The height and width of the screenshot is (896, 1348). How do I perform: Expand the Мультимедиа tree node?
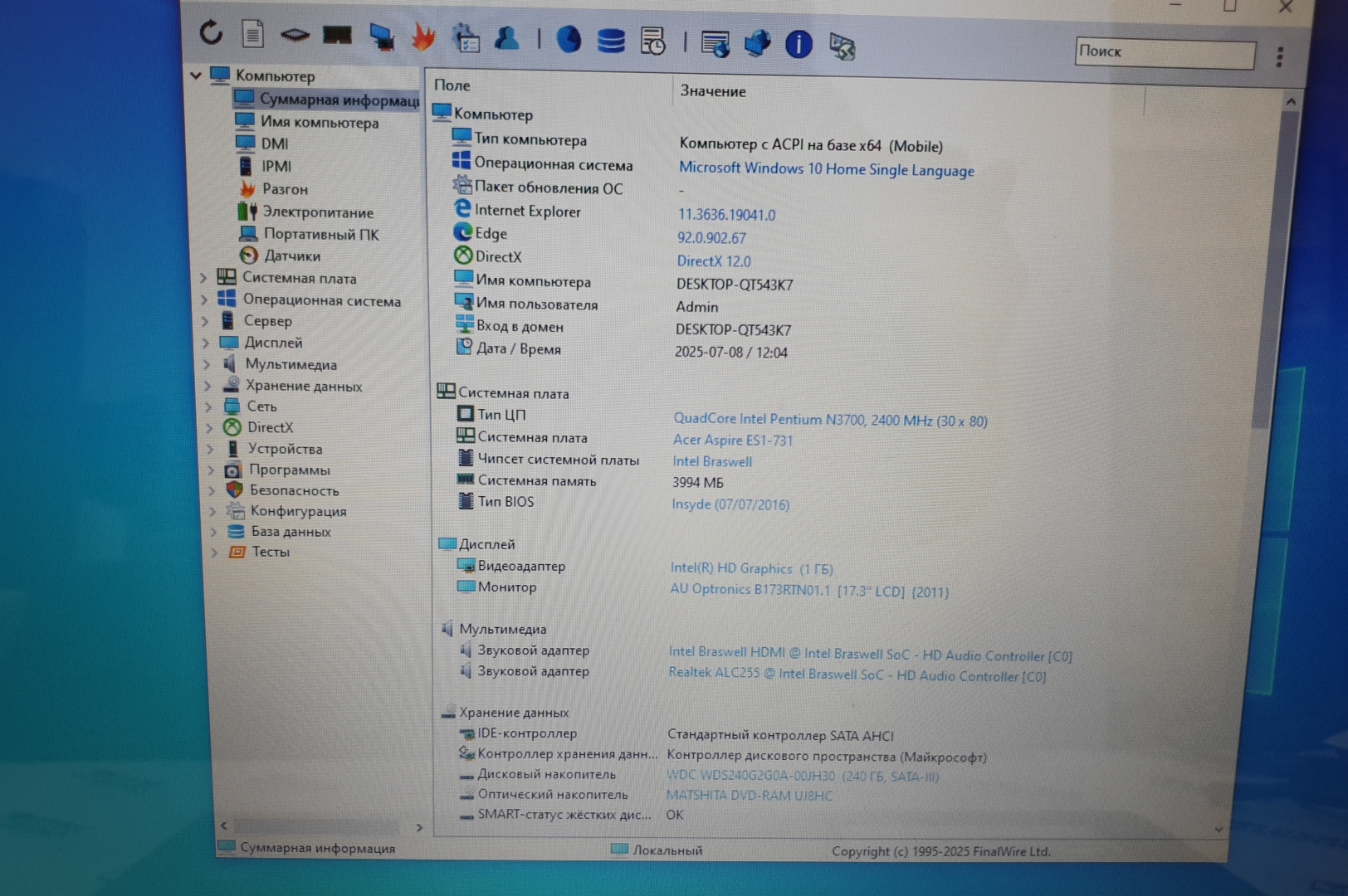[x=208, y=363]
